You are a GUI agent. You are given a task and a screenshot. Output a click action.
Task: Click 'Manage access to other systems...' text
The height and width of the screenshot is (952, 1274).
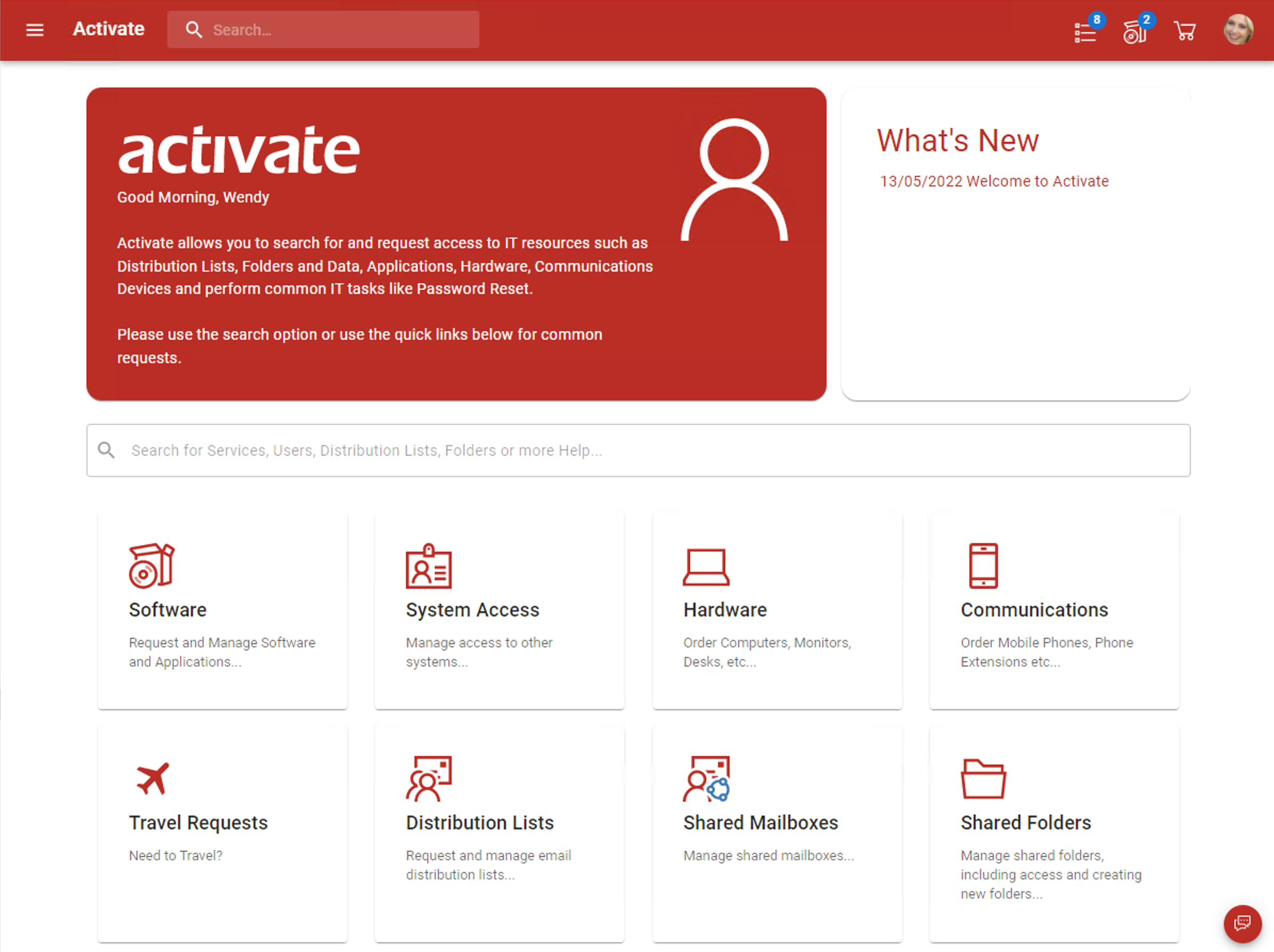click(x=479, y=653)
